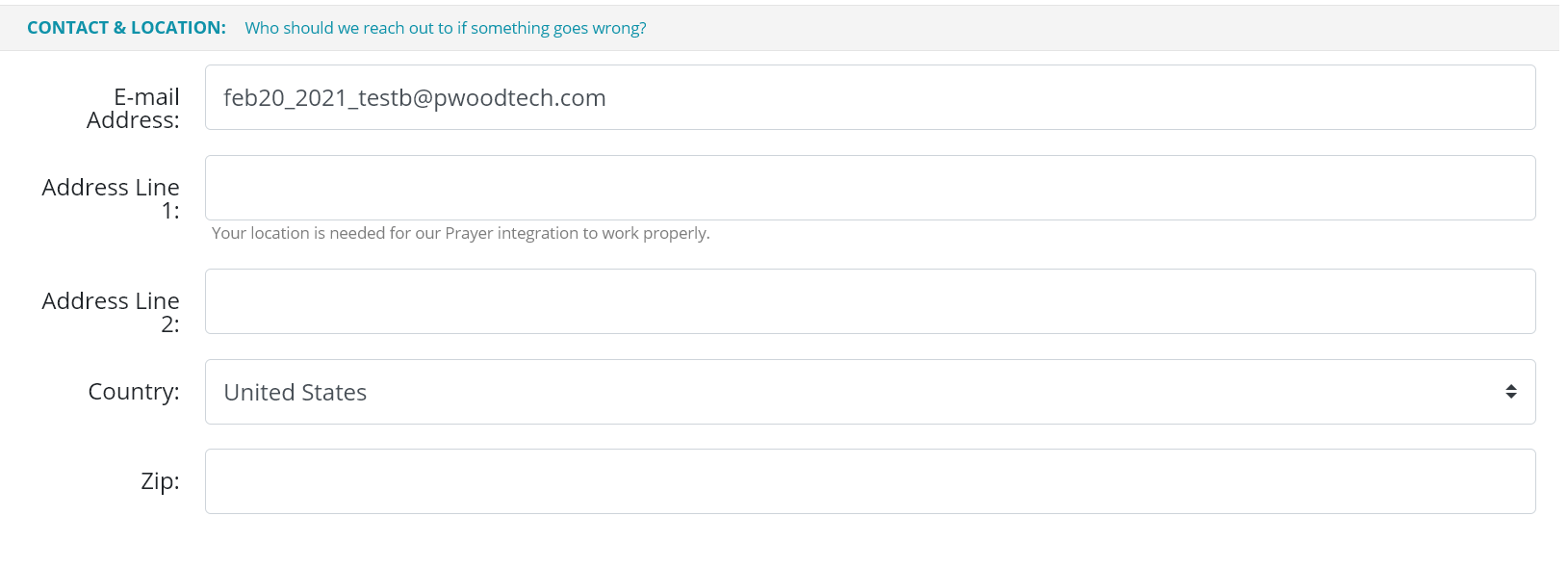Click the "pwoodtech.com" domain in the email

click(x=520, y=98)
